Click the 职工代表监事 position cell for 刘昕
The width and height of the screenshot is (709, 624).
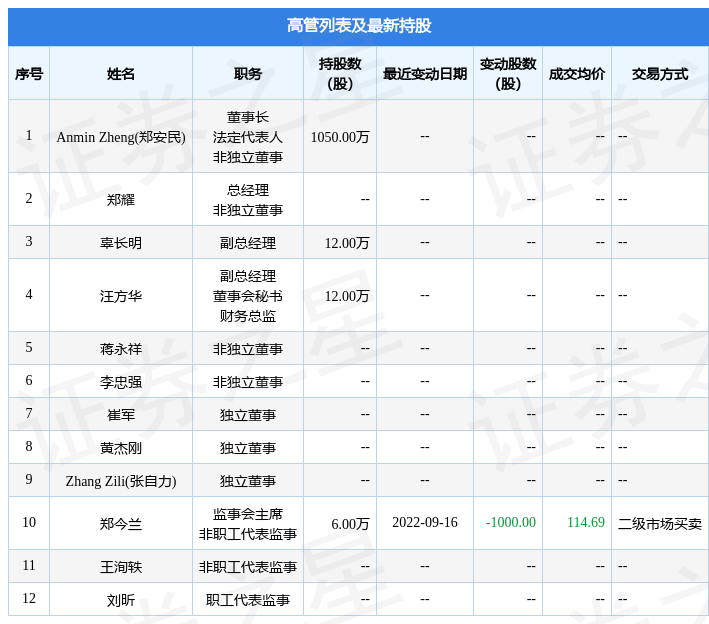click(248, 600)
